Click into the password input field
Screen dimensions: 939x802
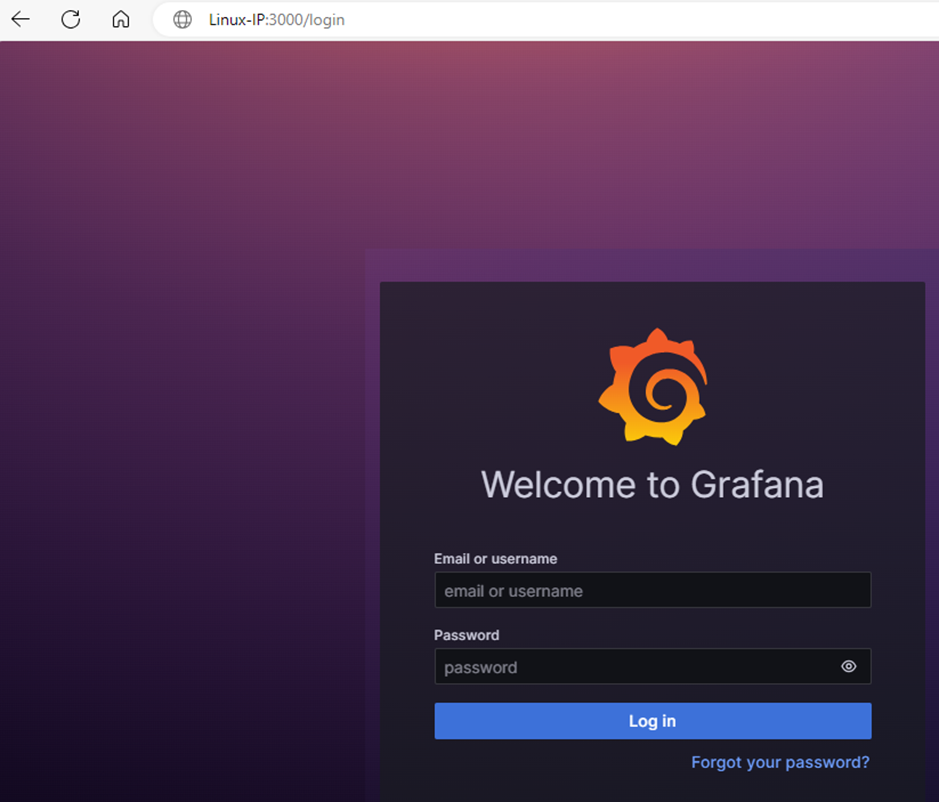coord(630,667)
